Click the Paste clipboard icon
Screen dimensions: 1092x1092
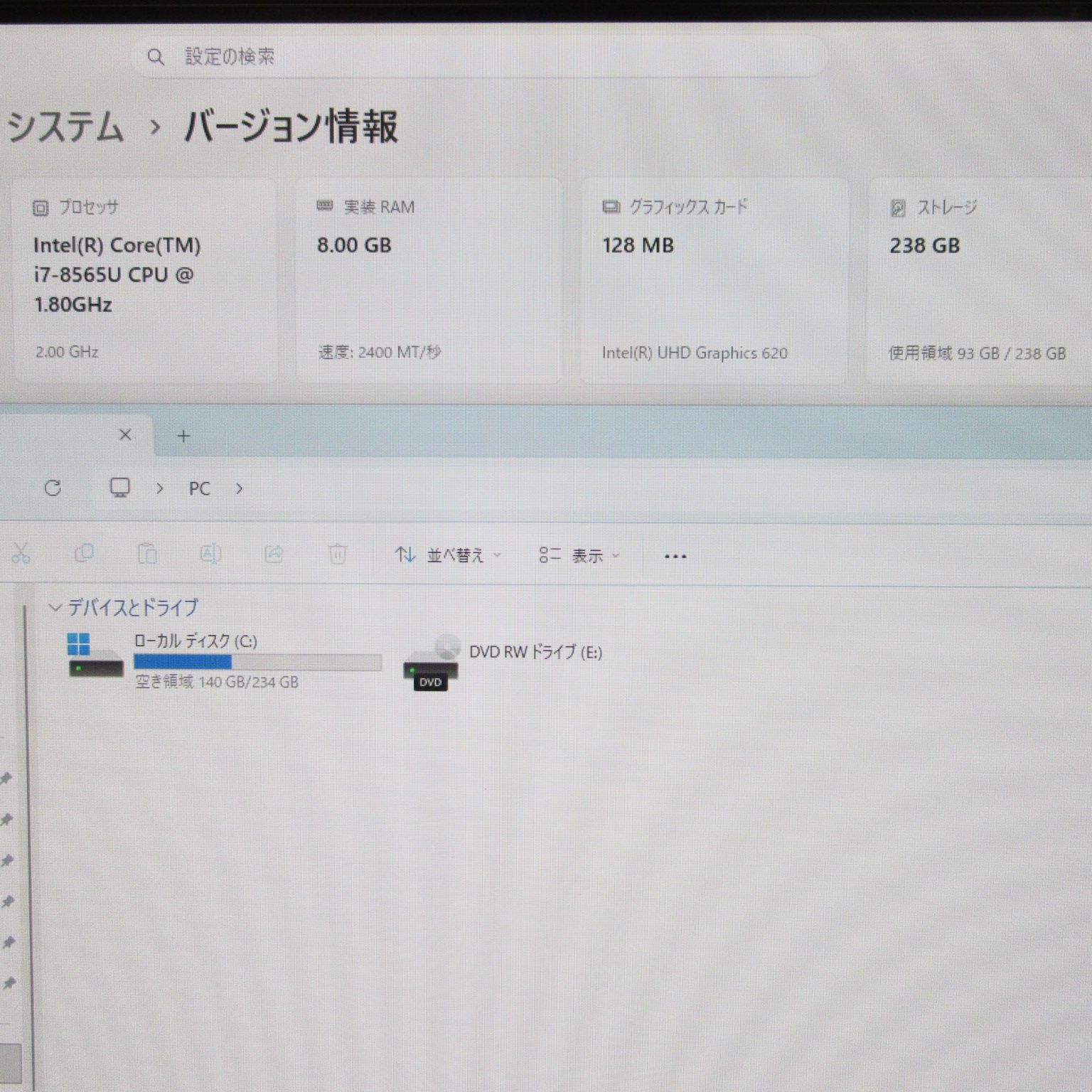coord(147,553)
